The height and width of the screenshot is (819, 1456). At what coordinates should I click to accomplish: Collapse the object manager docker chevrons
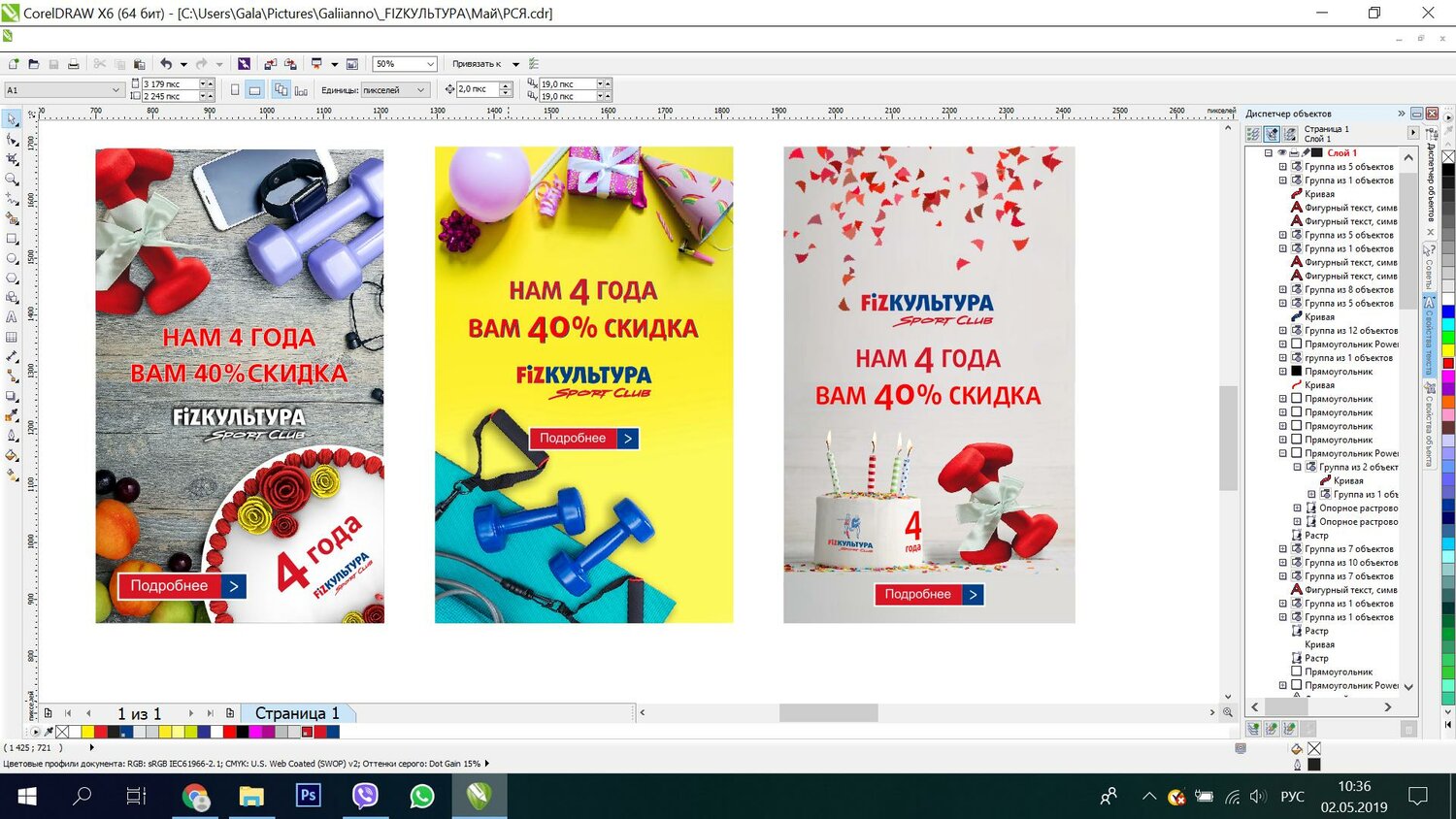coord(1402,114)
